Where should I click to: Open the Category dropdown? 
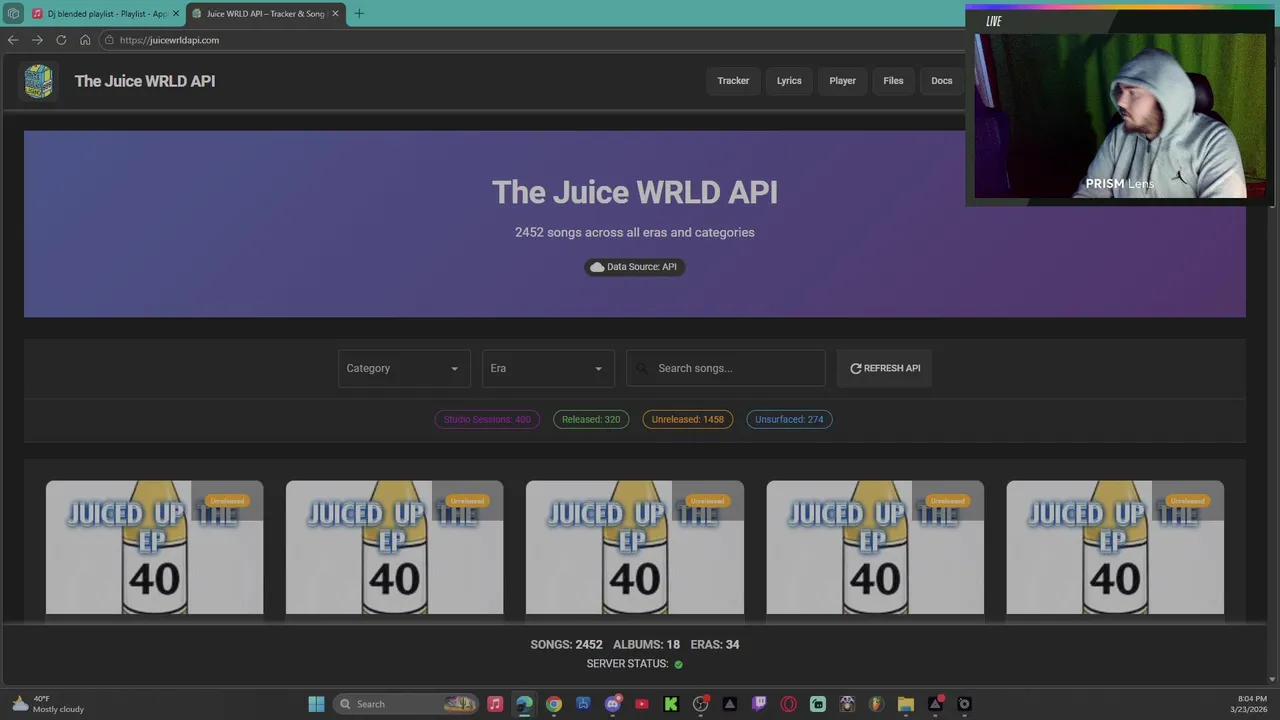click(x=403, y=368)
